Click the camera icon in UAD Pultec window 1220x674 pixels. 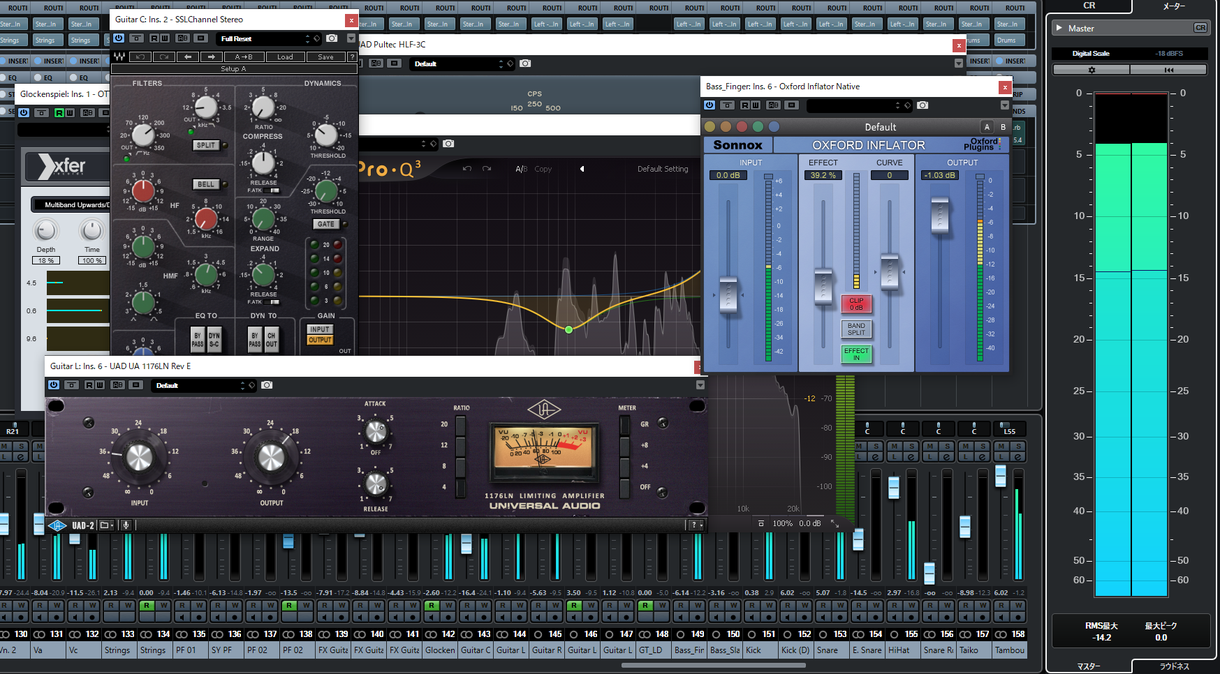[x=525, y=64]
